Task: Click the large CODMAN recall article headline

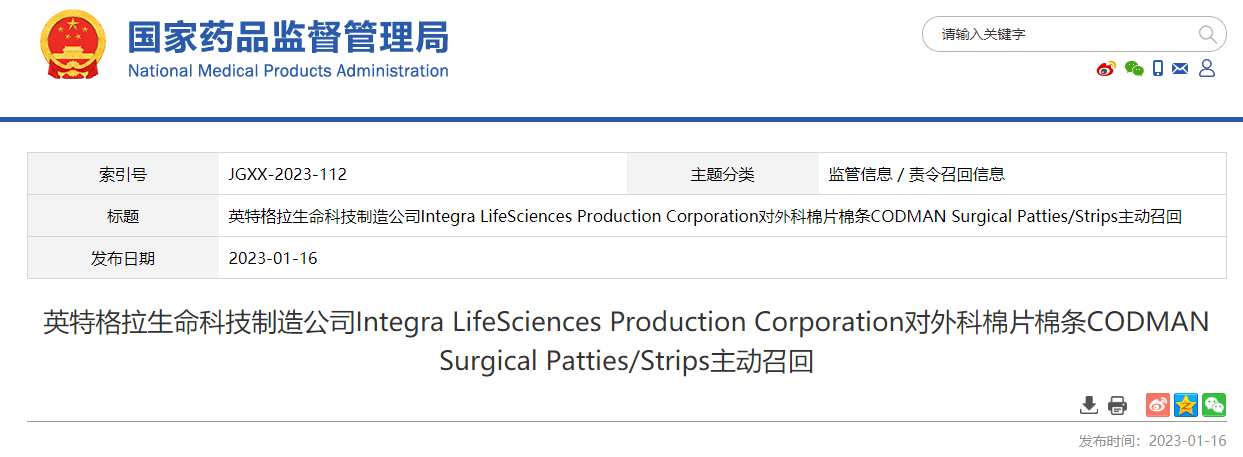Action: click(626, 341)
